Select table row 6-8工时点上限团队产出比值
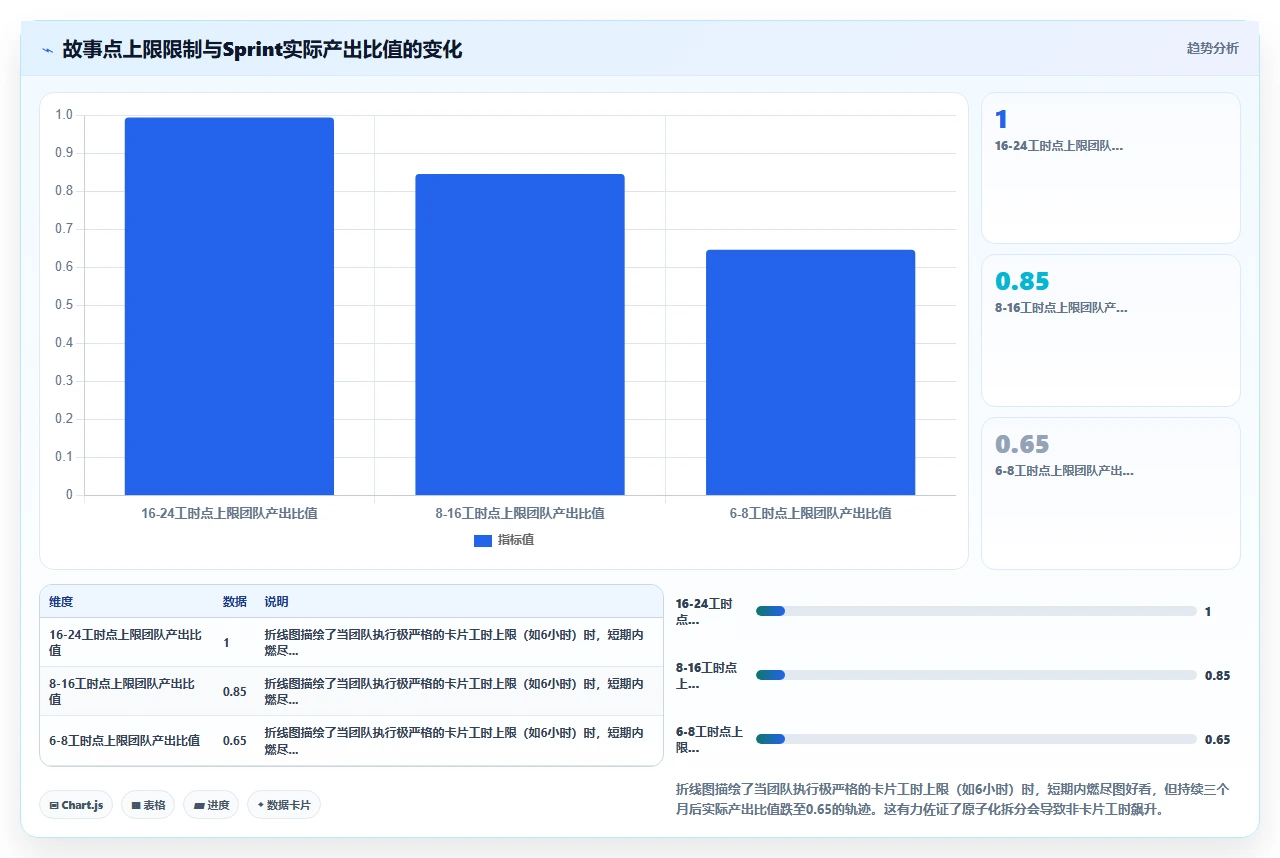This screenshot has width=1280, height=858. click(x=351, y=740)
